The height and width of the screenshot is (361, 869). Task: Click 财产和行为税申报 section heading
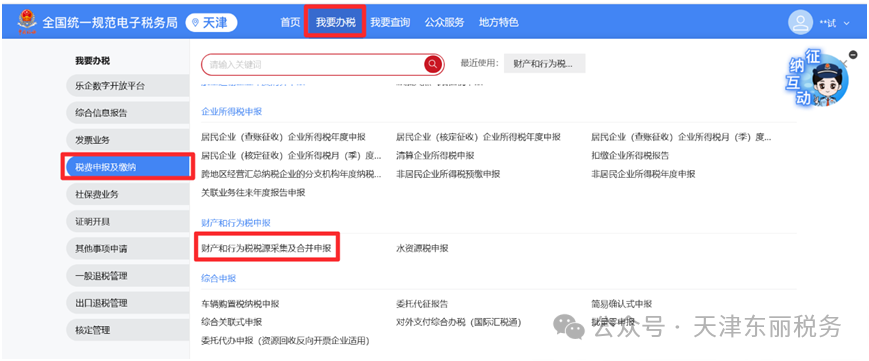pos(236,222)
